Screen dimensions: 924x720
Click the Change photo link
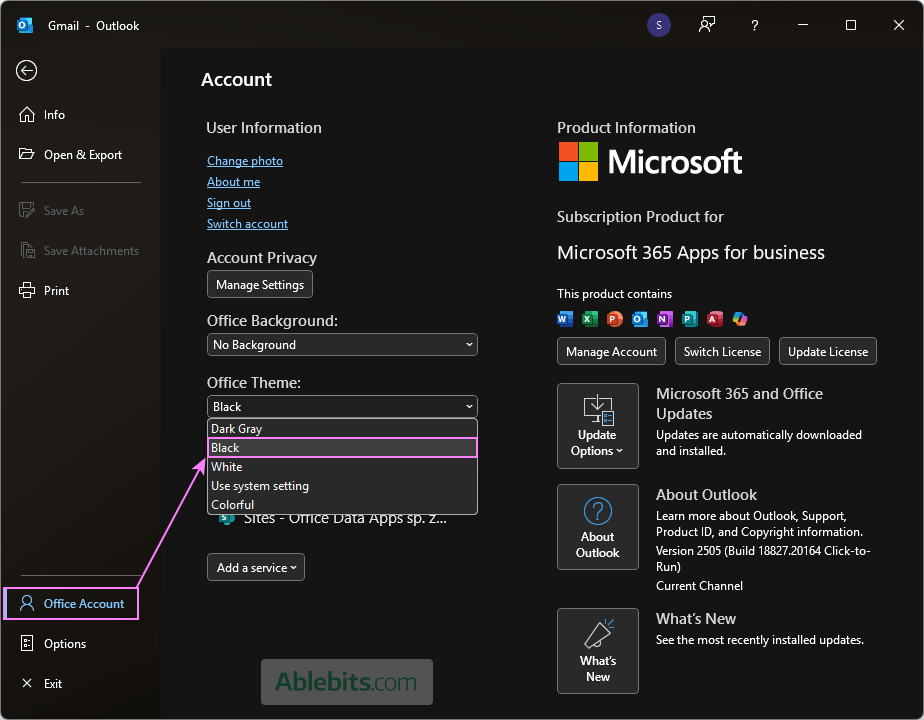click(x=245, y=161)
